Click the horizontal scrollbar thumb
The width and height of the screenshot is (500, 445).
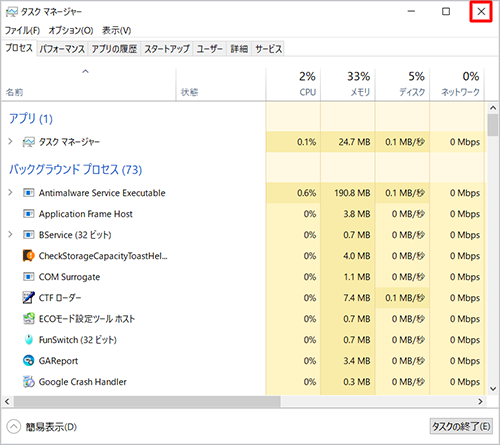[x=147, y=402]
